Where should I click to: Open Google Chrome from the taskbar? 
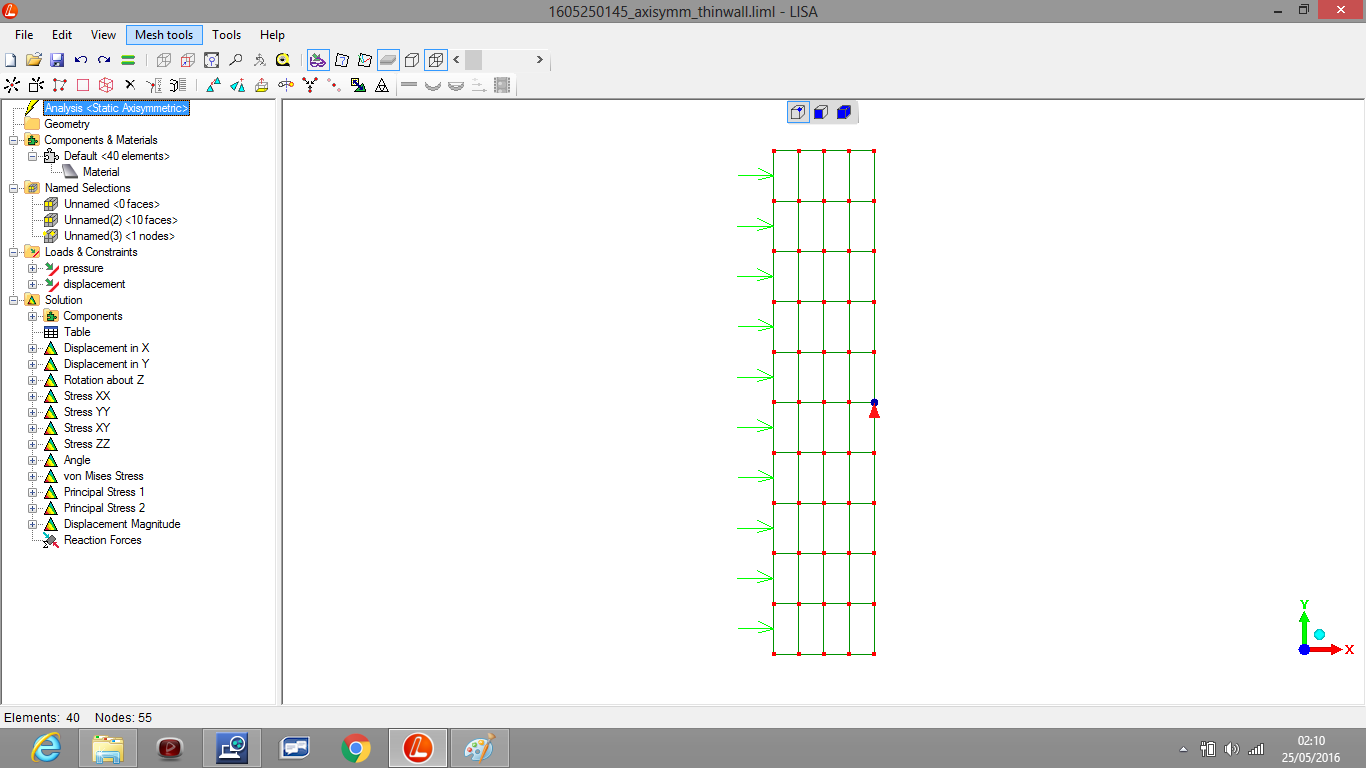pos(356,748)
